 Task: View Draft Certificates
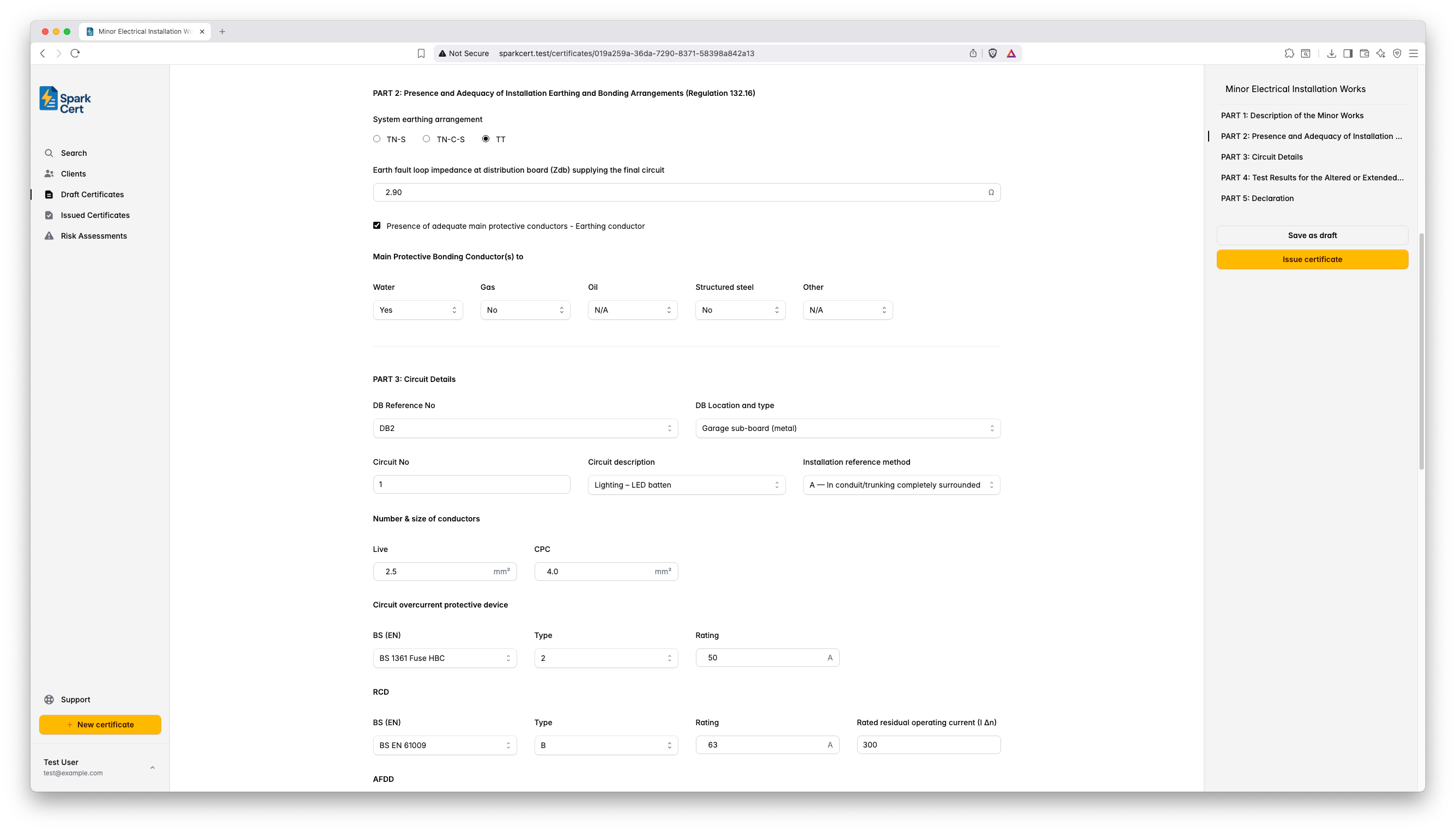pos(92,195)
